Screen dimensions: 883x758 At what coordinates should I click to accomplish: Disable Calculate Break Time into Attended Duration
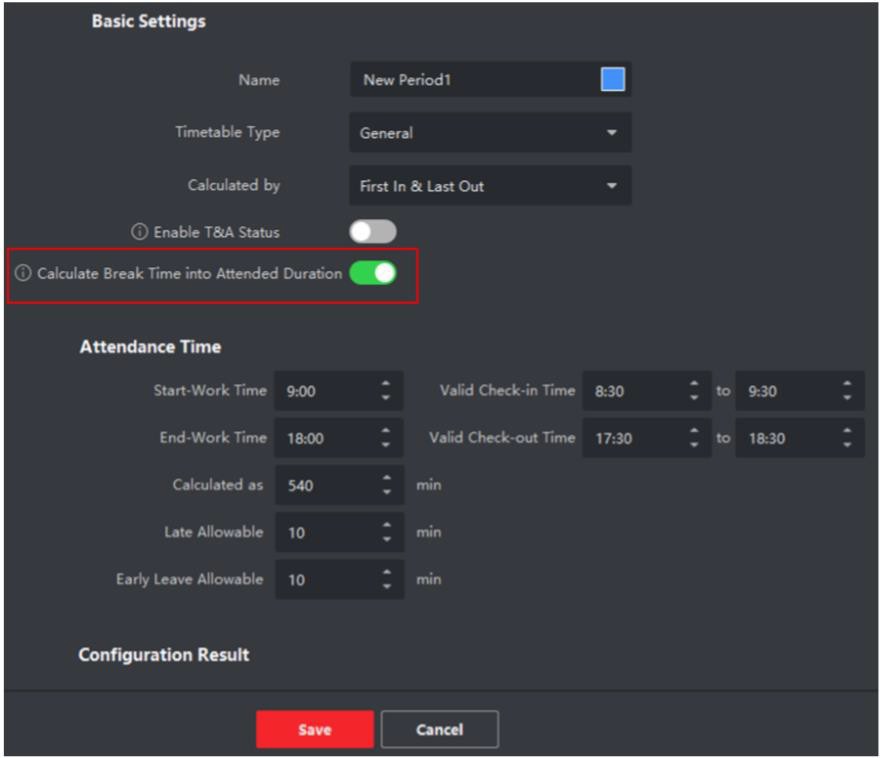coord(372,273)
